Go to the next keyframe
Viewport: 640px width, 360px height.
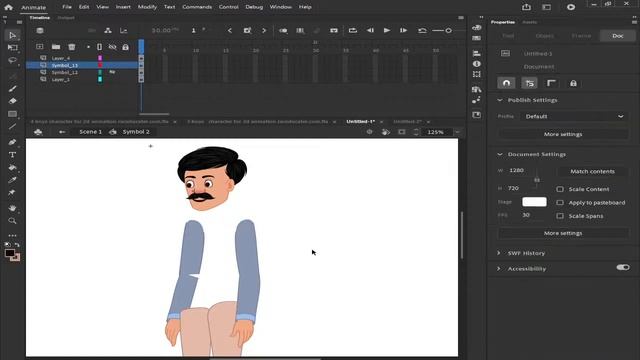pos(264,31)
